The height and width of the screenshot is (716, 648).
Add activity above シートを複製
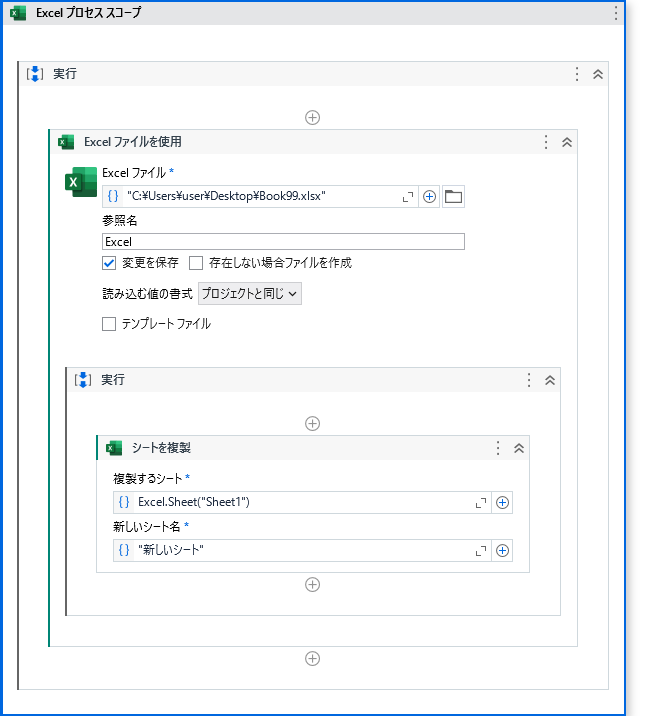point(312,423)
